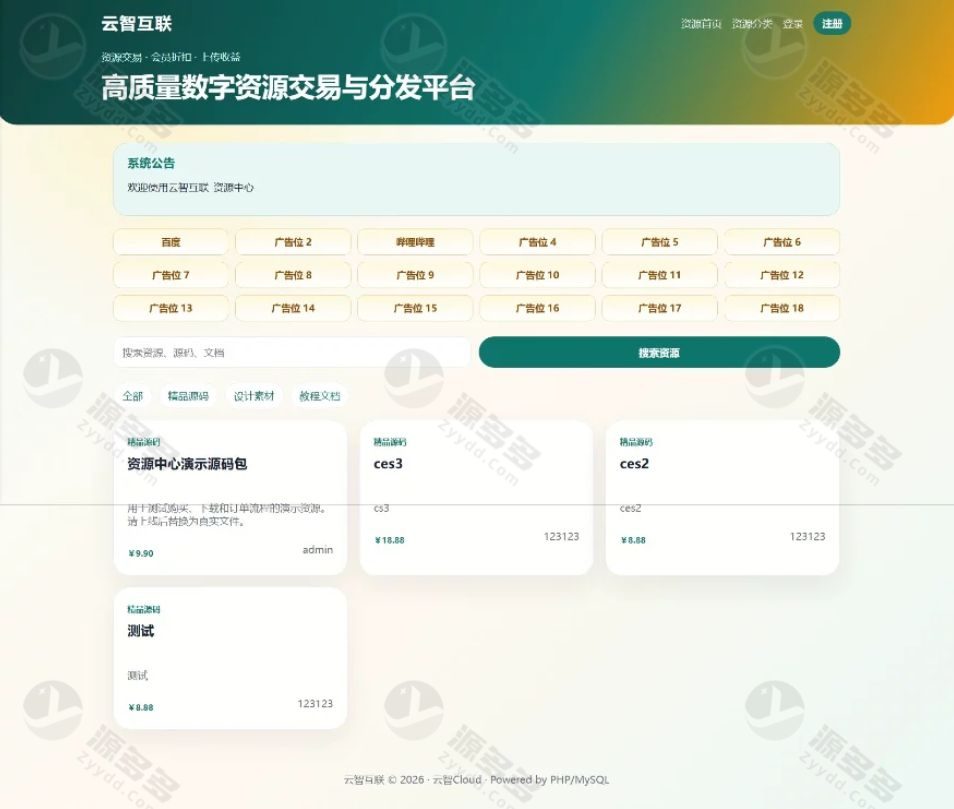The image size is (954, 809).
Task: Open 资源分类 in top navigation
Action: [752, 24]
